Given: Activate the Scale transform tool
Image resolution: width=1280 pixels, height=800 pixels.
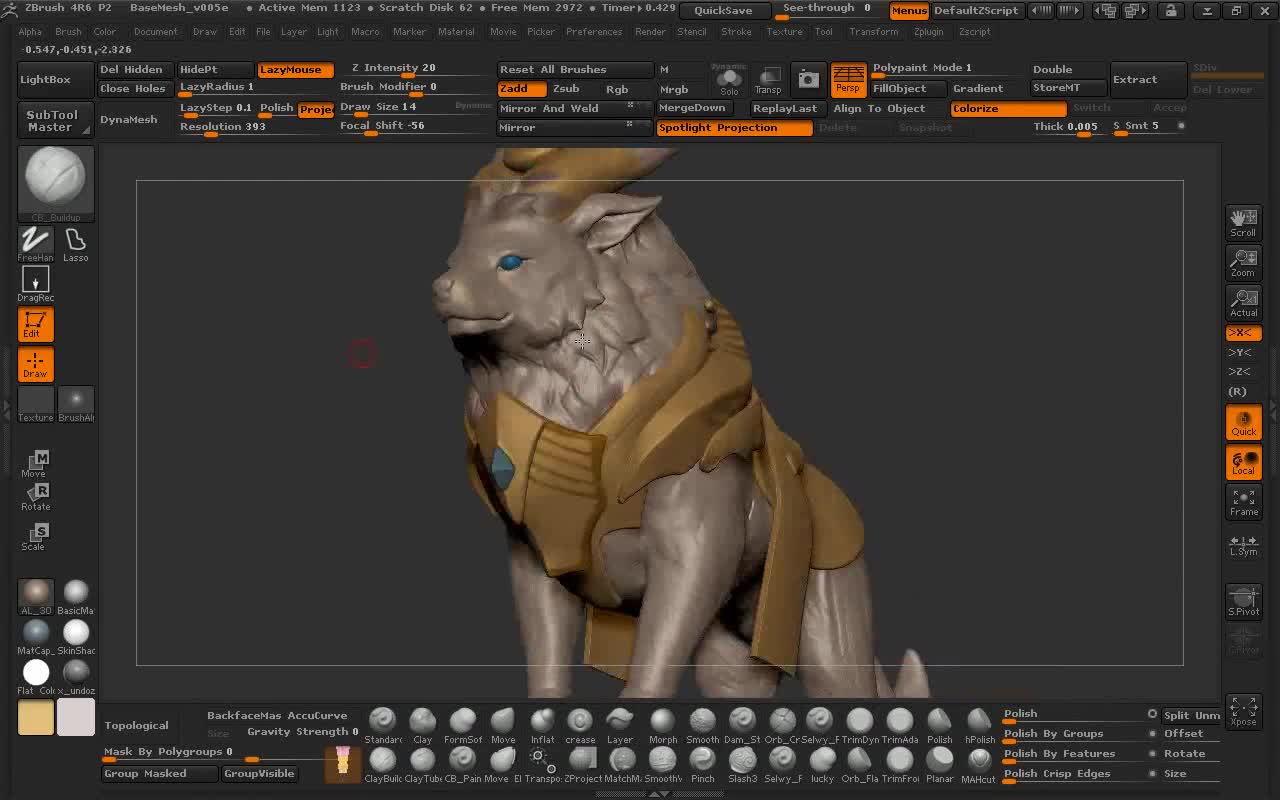Looking at the screenshot, I should pyautogui.click(x=35, y=536).
